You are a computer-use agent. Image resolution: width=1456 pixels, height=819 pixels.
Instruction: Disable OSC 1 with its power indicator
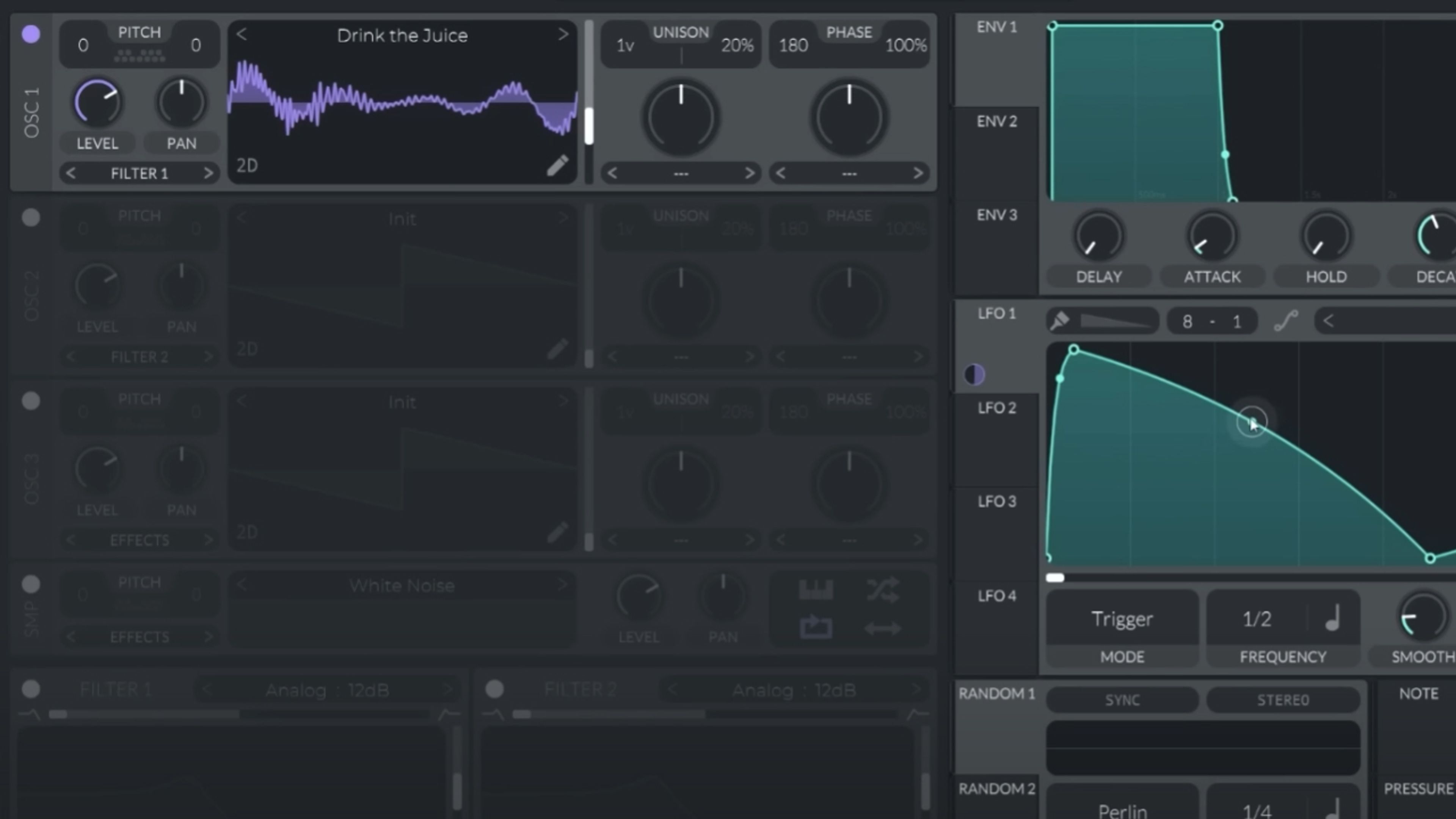click(31, 34)
